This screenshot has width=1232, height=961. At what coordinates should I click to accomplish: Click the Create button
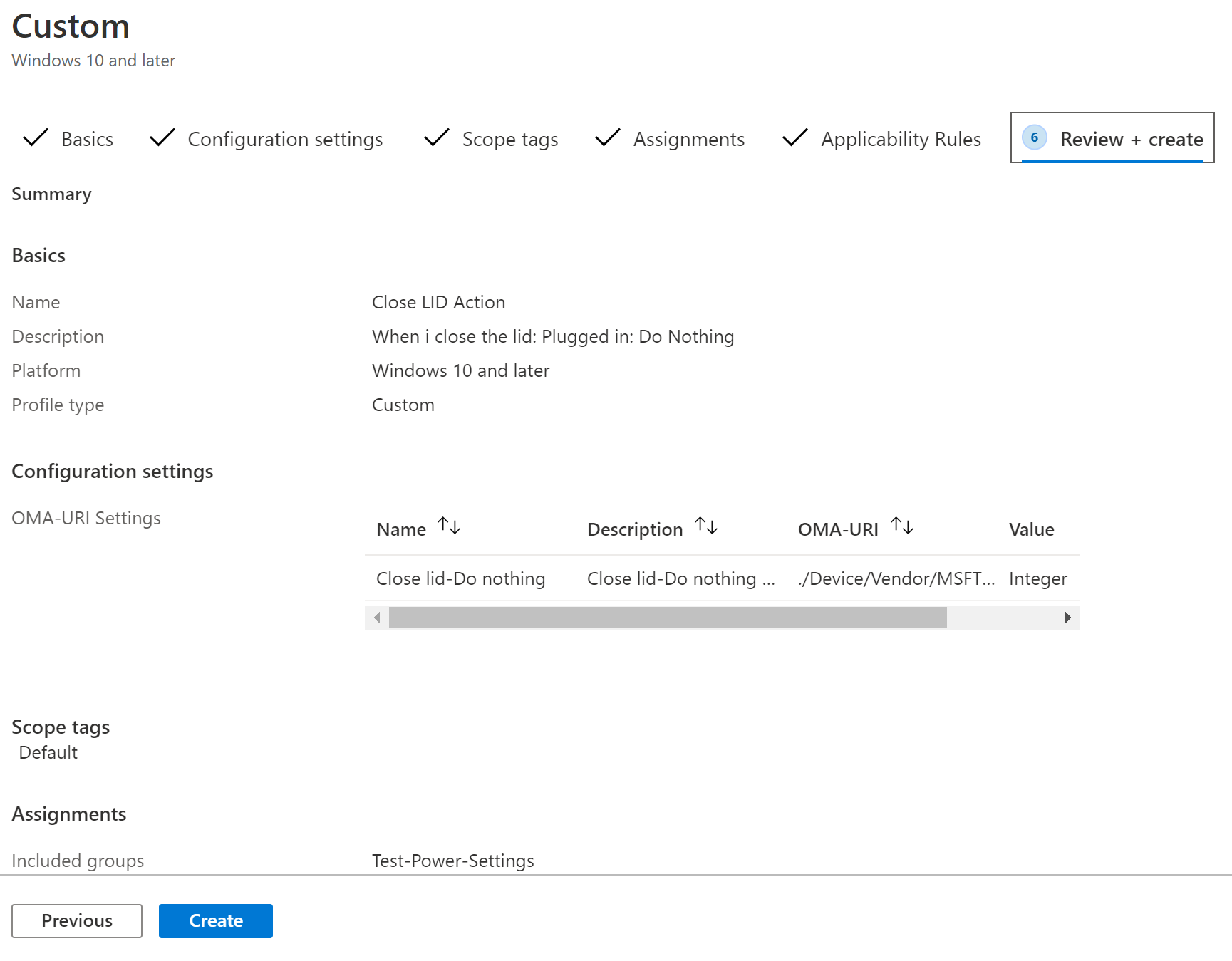(x=215, y=920)
